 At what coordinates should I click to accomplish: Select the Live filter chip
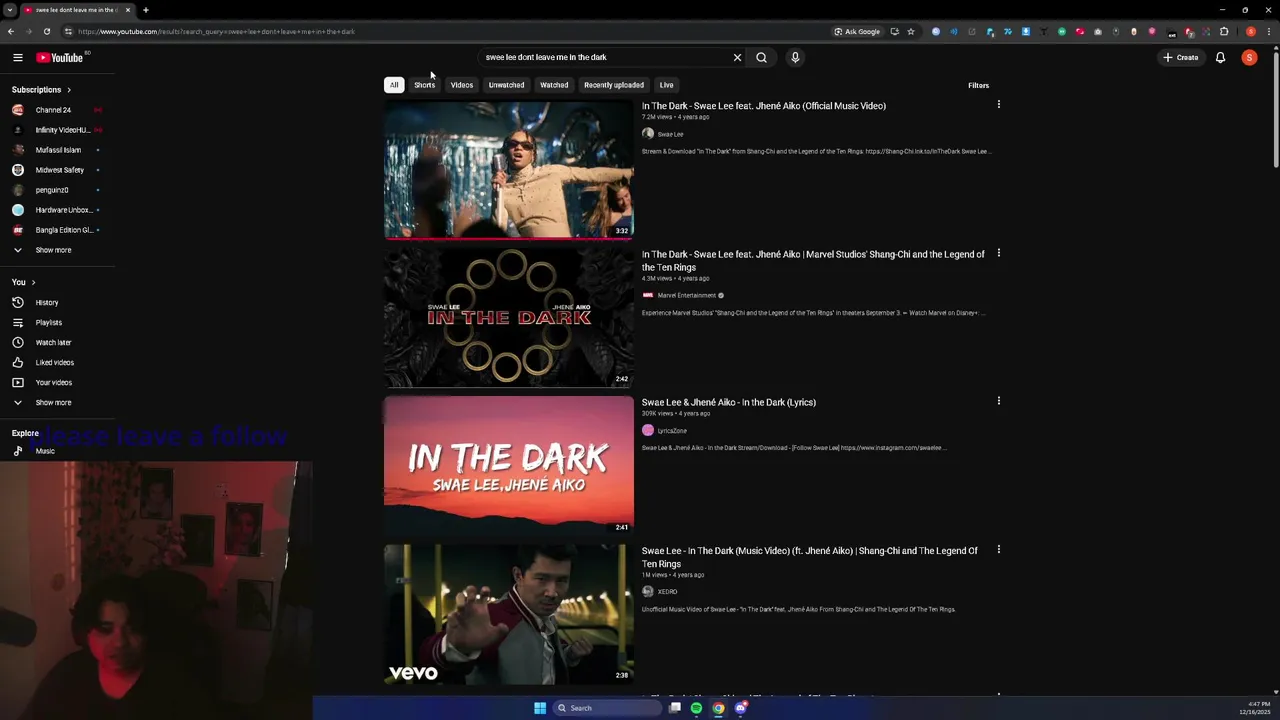[x=666, y=85]
